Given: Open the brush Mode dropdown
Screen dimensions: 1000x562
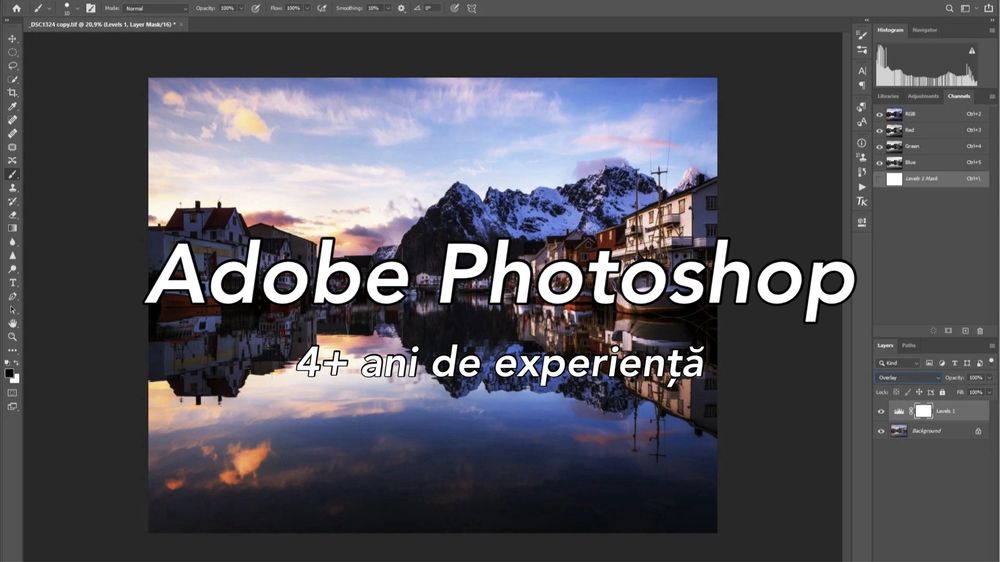Looking at the screenshot, I should tap(155, 8).
